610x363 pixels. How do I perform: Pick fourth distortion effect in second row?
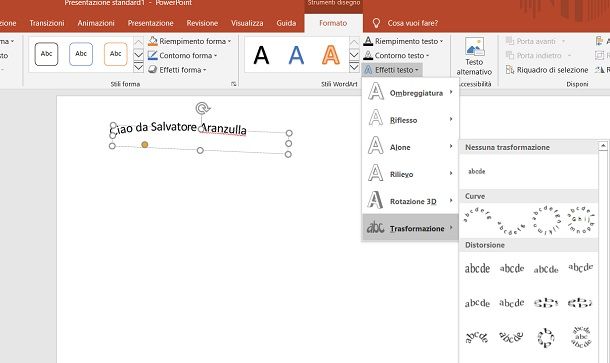[x=580, y=303]
